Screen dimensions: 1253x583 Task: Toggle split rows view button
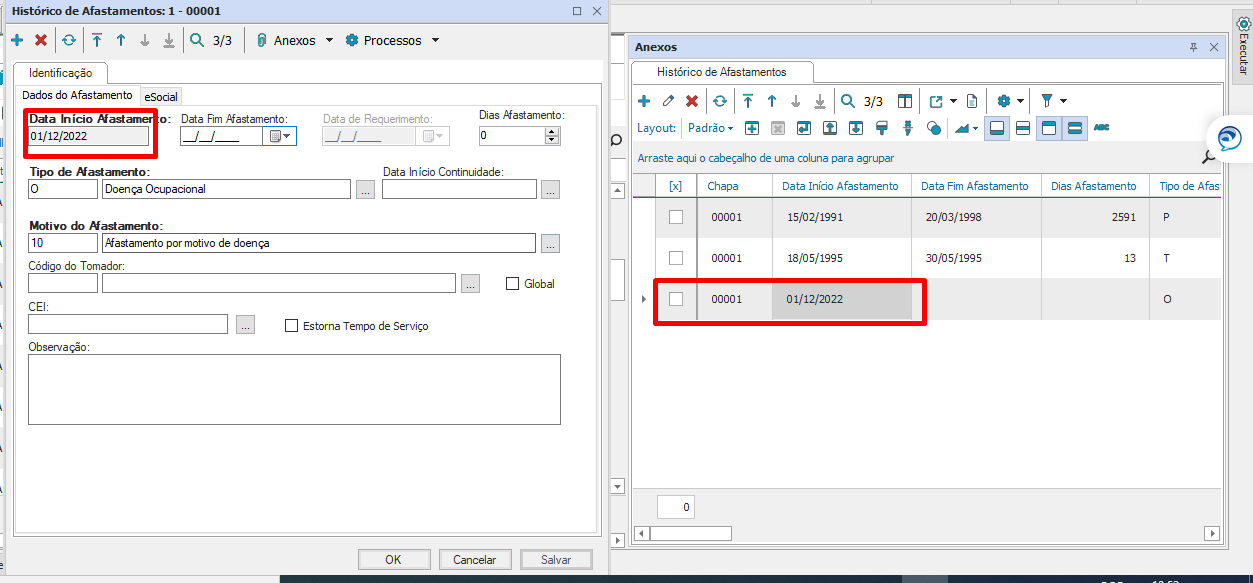[1023, 128]
